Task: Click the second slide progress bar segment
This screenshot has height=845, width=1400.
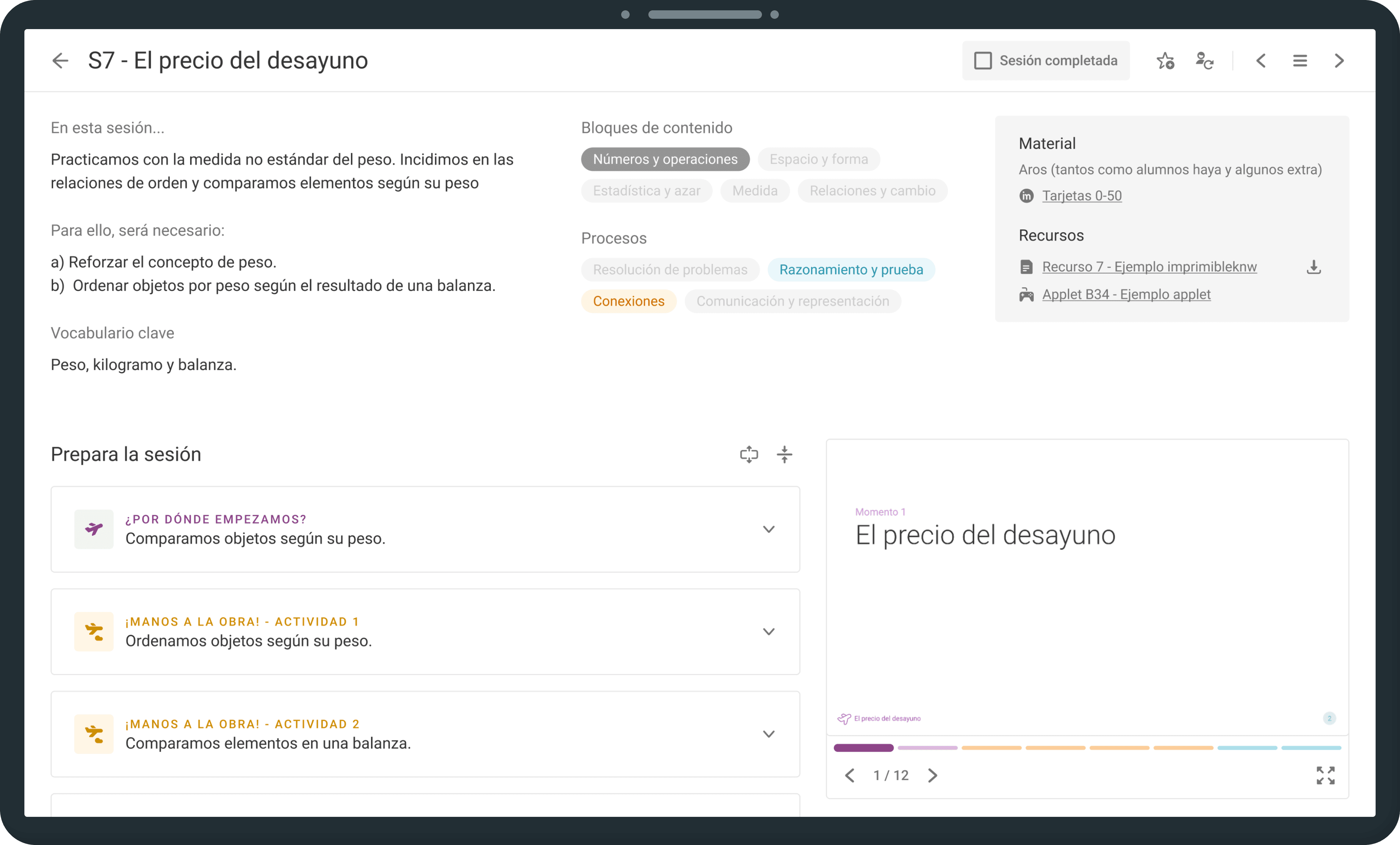Action: [927, 748]
